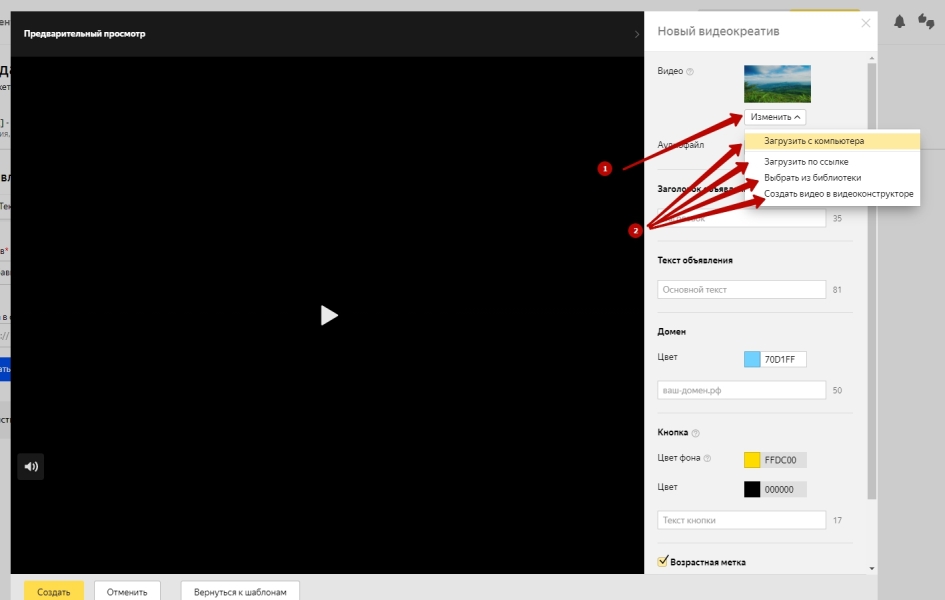Select Загрузить с компьютера option
This screenshot has width=945, height=600.
point(813,141)
